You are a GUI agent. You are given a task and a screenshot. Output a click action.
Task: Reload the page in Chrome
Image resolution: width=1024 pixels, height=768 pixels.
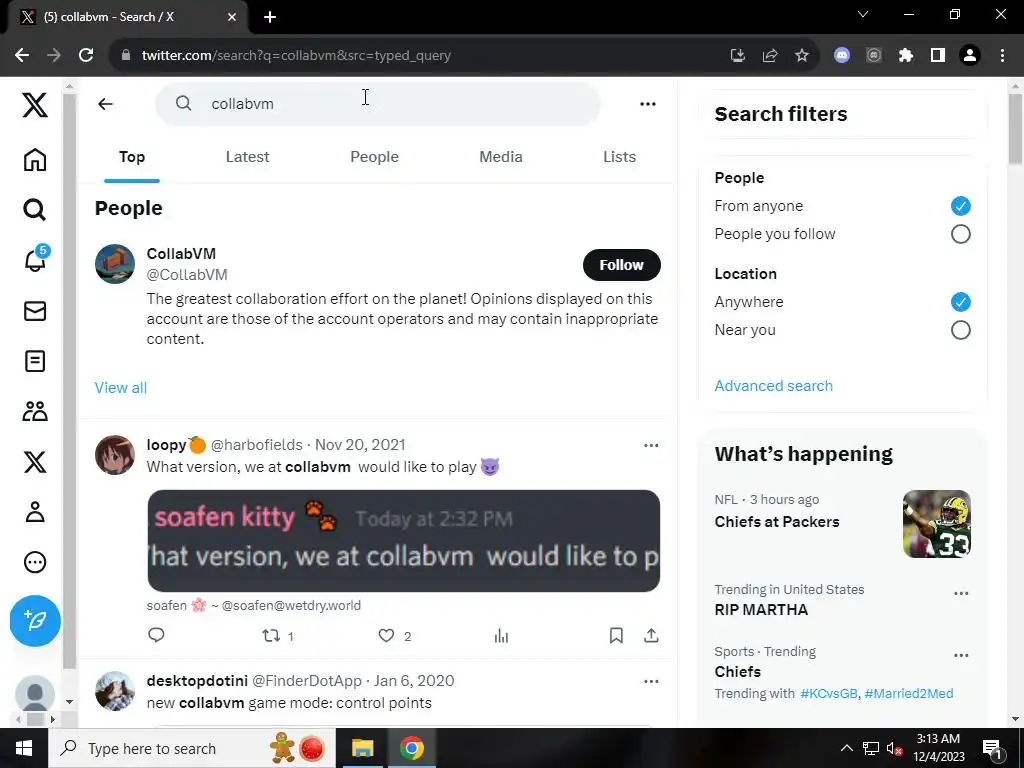pos(86,56)
